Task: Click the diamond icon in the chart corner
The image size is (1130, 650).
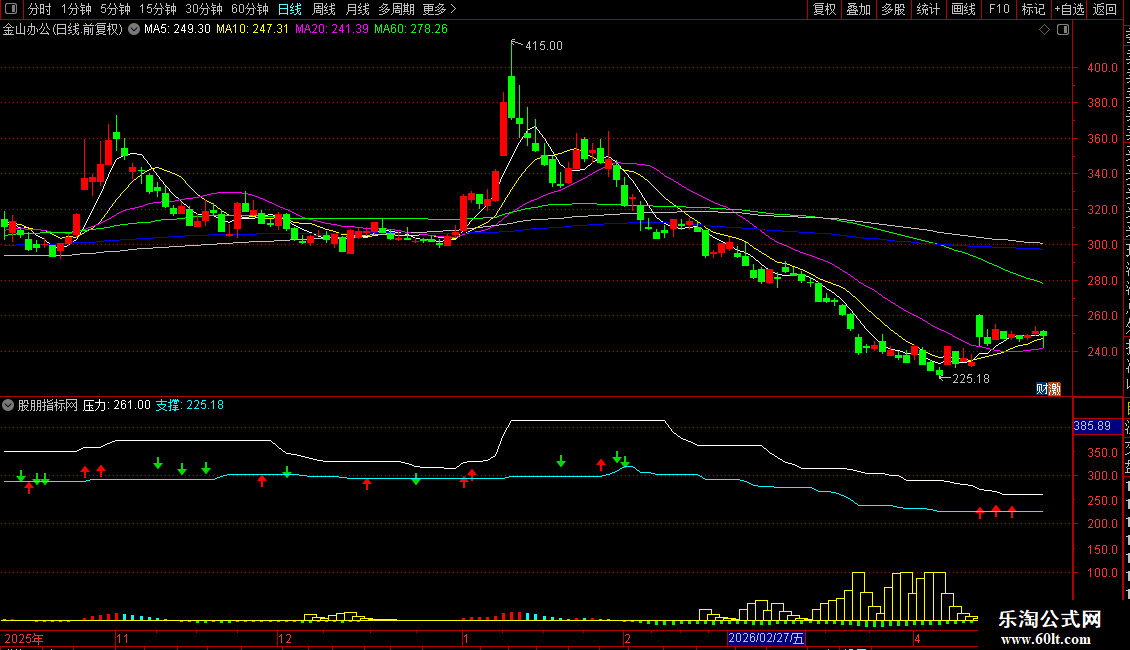Action: 1044,30
